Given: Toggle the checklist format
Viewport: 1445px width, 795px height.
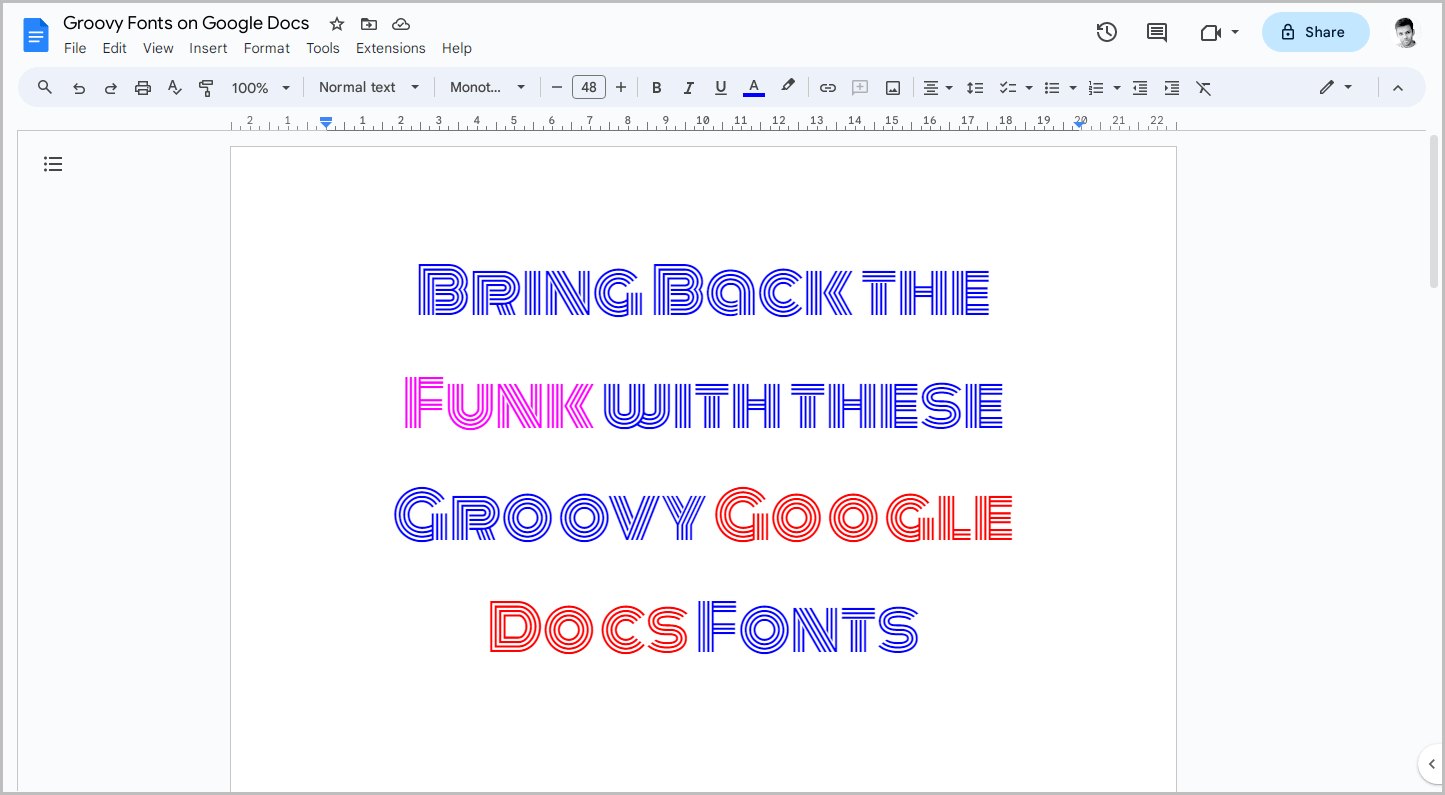Looking at the screenshot, I should tap(1008, 87).
